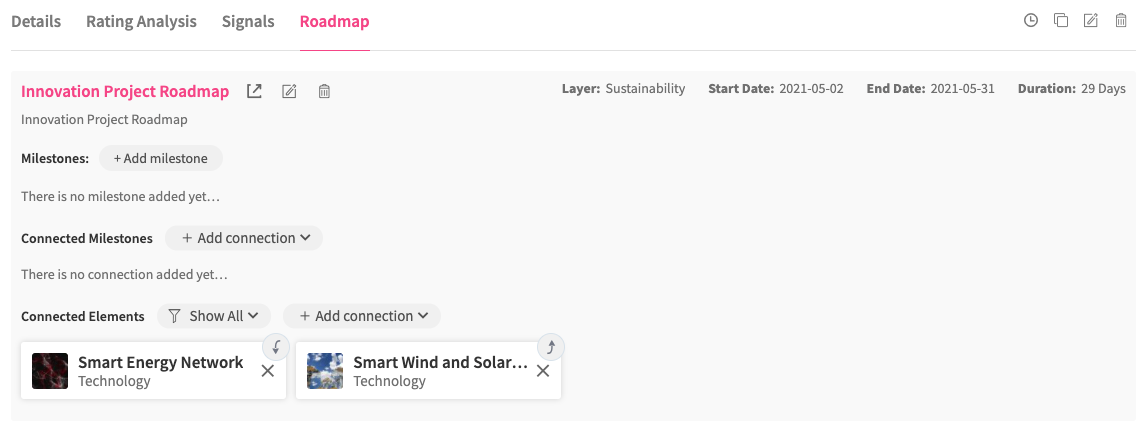Screen dimensions: 1140x423
Task: Click the duplicate icon in the top-right toolbar
Action: click(x=1061, y=21)
